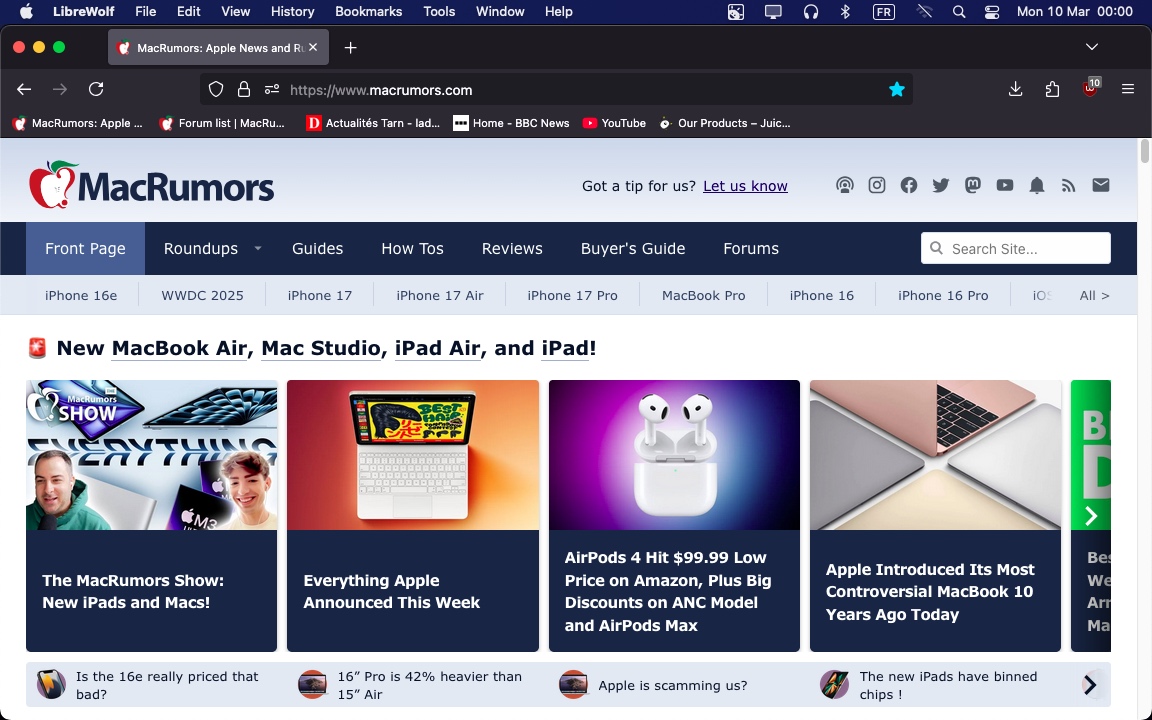This screenshot has height=720, width=1152.
Task: Expand All topics in the tag bar
Action: point(1094,295)
